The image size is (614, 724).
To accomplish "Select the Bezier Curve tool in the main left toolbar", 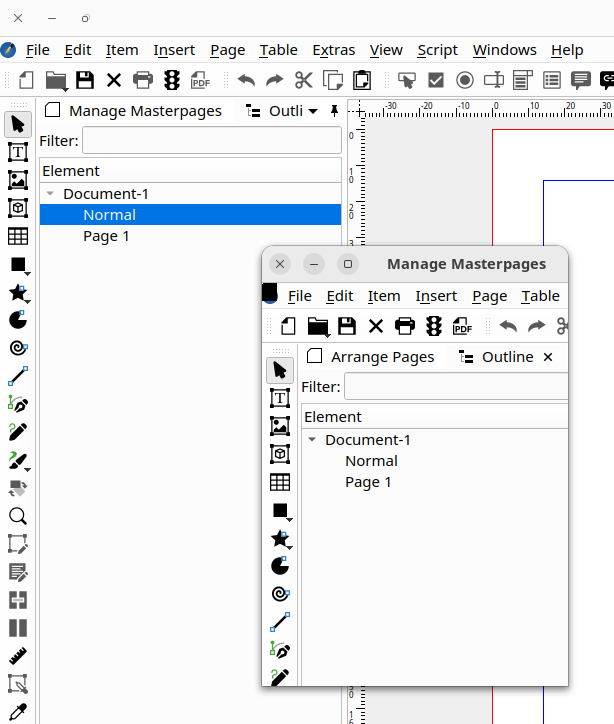I will coord(17,404).
